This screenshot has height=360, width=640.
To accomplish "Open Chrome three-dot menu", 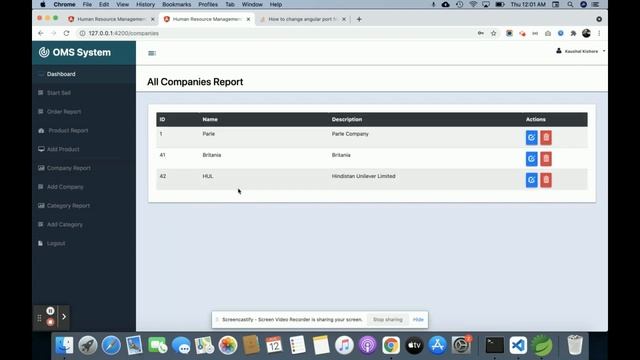I will [599, 33].
